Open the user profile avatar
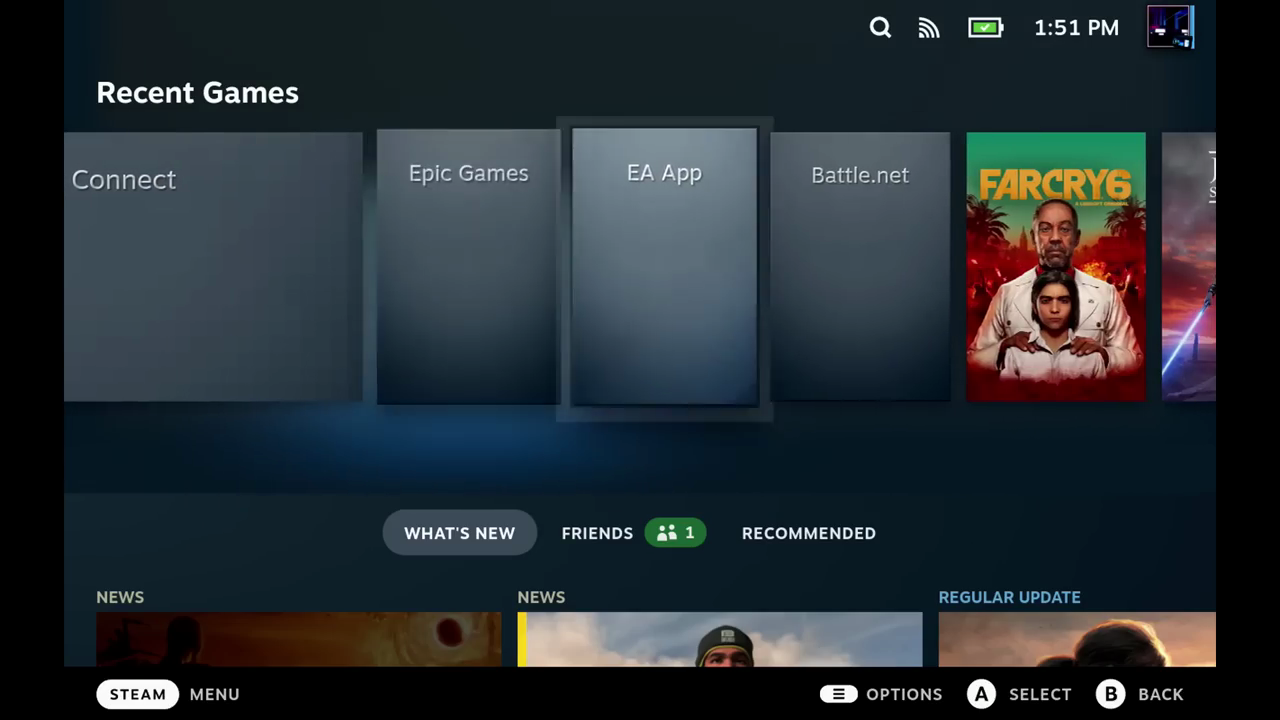The width and height of the screenshot is (1280, 720). 1170,27
